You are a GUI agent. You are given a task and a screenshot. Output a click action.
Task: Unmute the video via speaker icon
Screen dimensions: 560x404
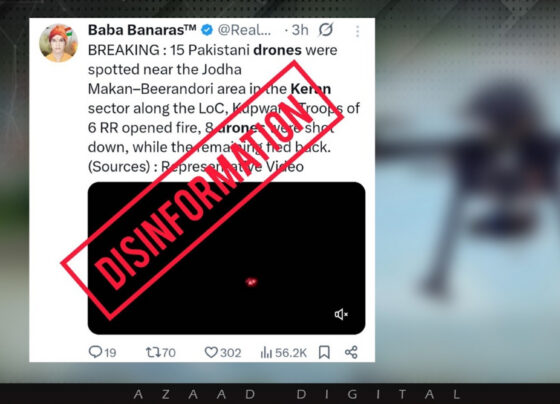[x=341, y=314]
